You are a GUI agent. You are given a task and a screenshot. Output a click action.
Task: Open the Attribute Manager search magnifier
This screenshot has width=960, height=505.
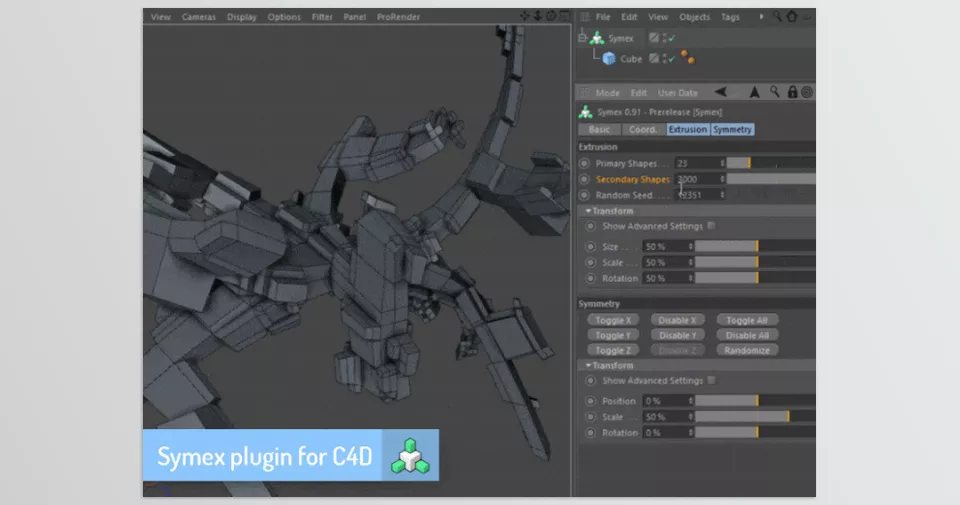click(775, 92)
